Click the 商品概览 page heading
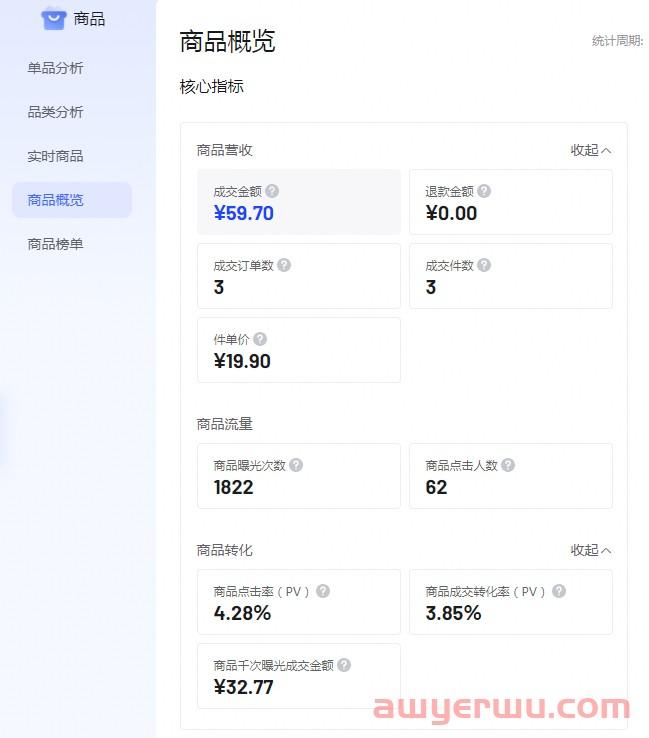 [x=227, y=41]
